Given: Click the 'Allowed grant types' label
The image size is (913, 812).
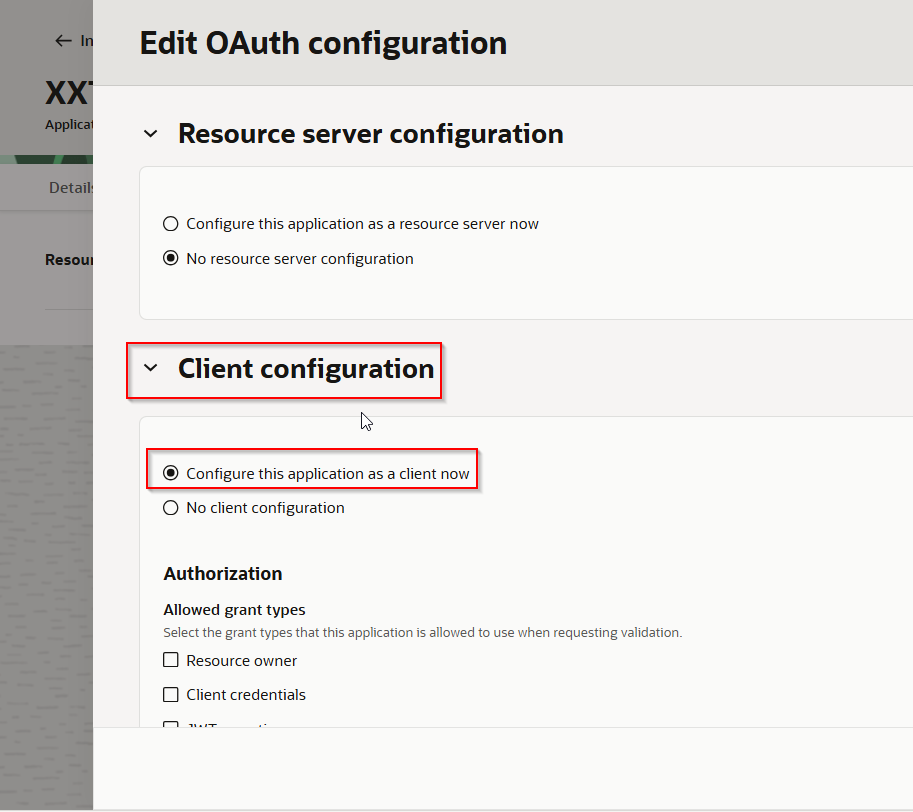Looking at the screenshot, I should [x=234, y=610].
